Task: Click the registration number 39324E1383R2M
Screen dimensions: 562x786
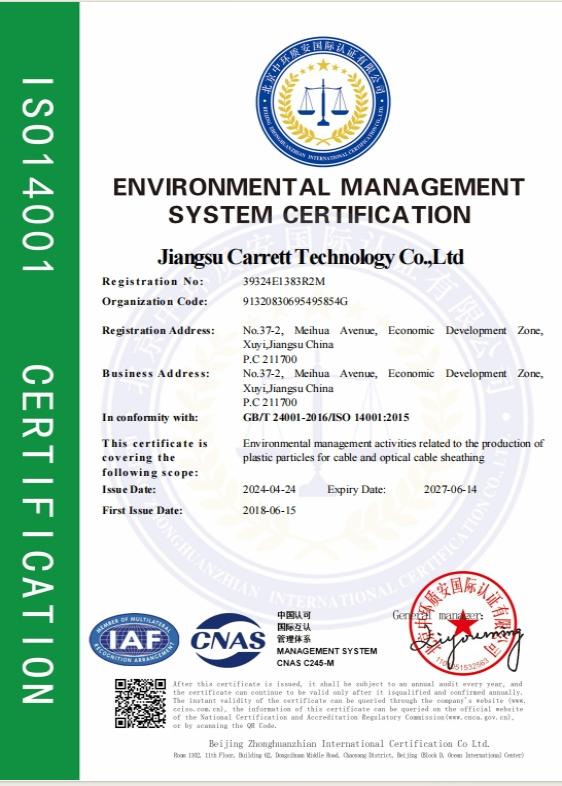Action: (284, 281)
